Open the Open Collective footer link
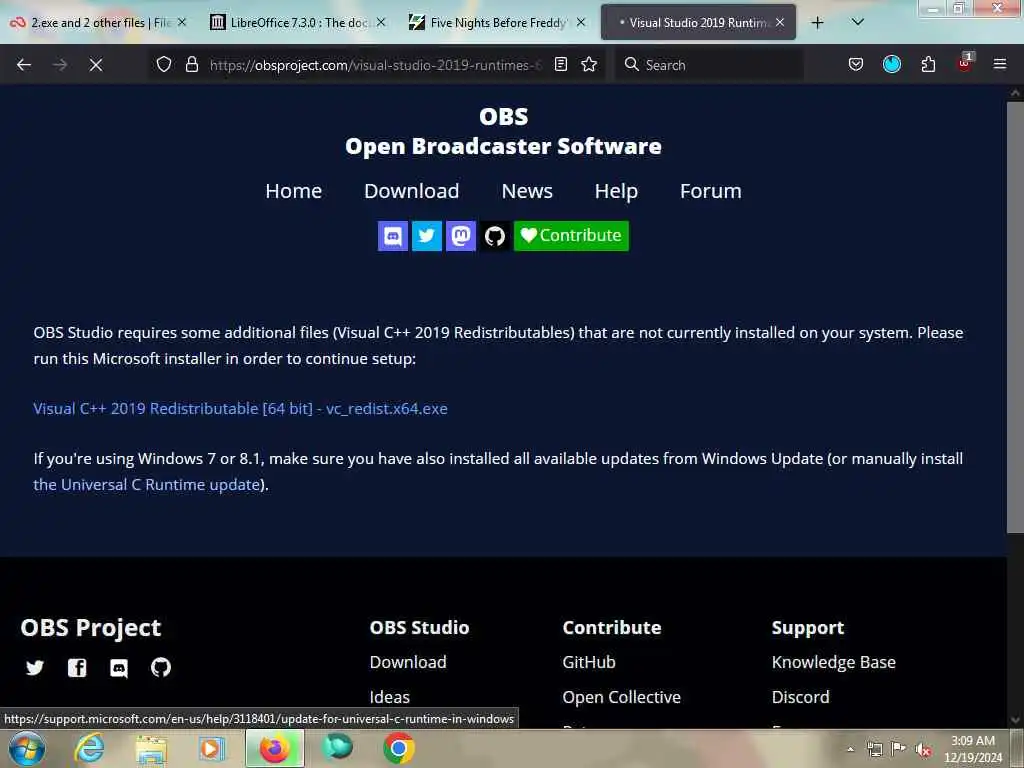This screenshot has width=1024, height=768. coord(622,697)
